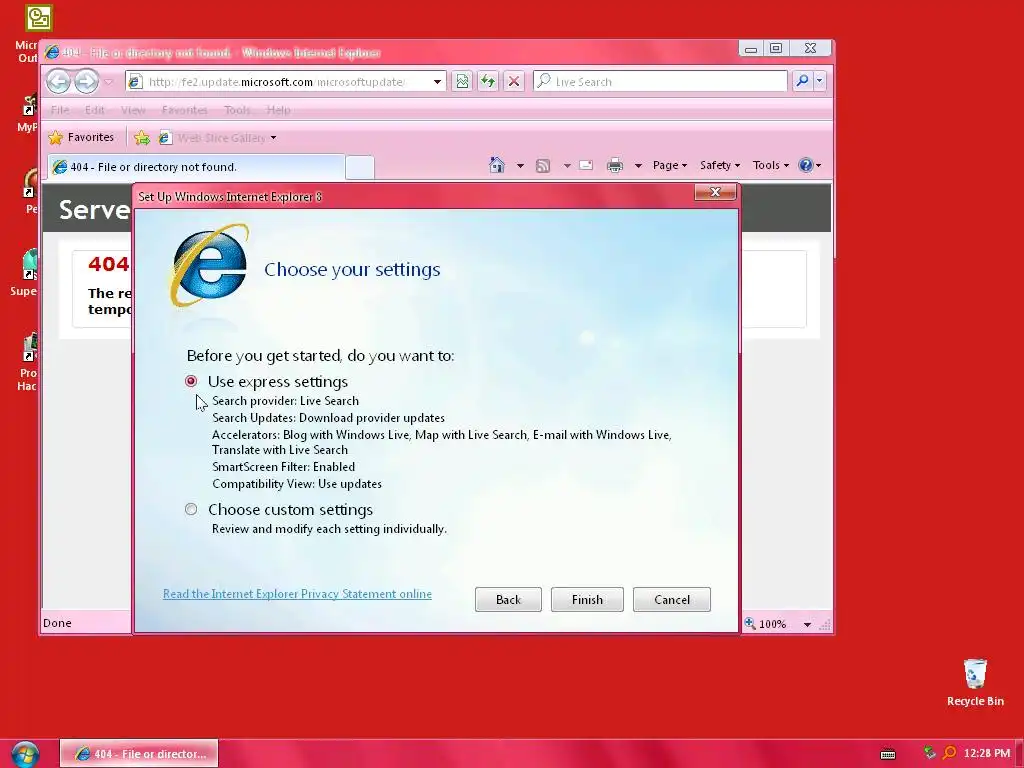Open Favorites star button
Image resolution: width=1024 pixels, height=768 pixels.
pyautogui.click(x=82, y=137)
